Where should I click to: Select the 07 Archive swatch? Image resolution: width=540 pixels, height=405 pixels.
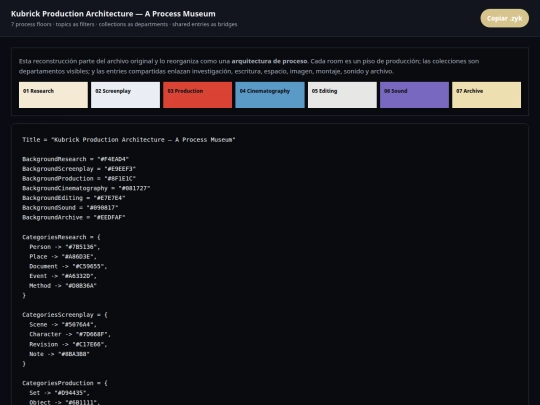(487, 95)
